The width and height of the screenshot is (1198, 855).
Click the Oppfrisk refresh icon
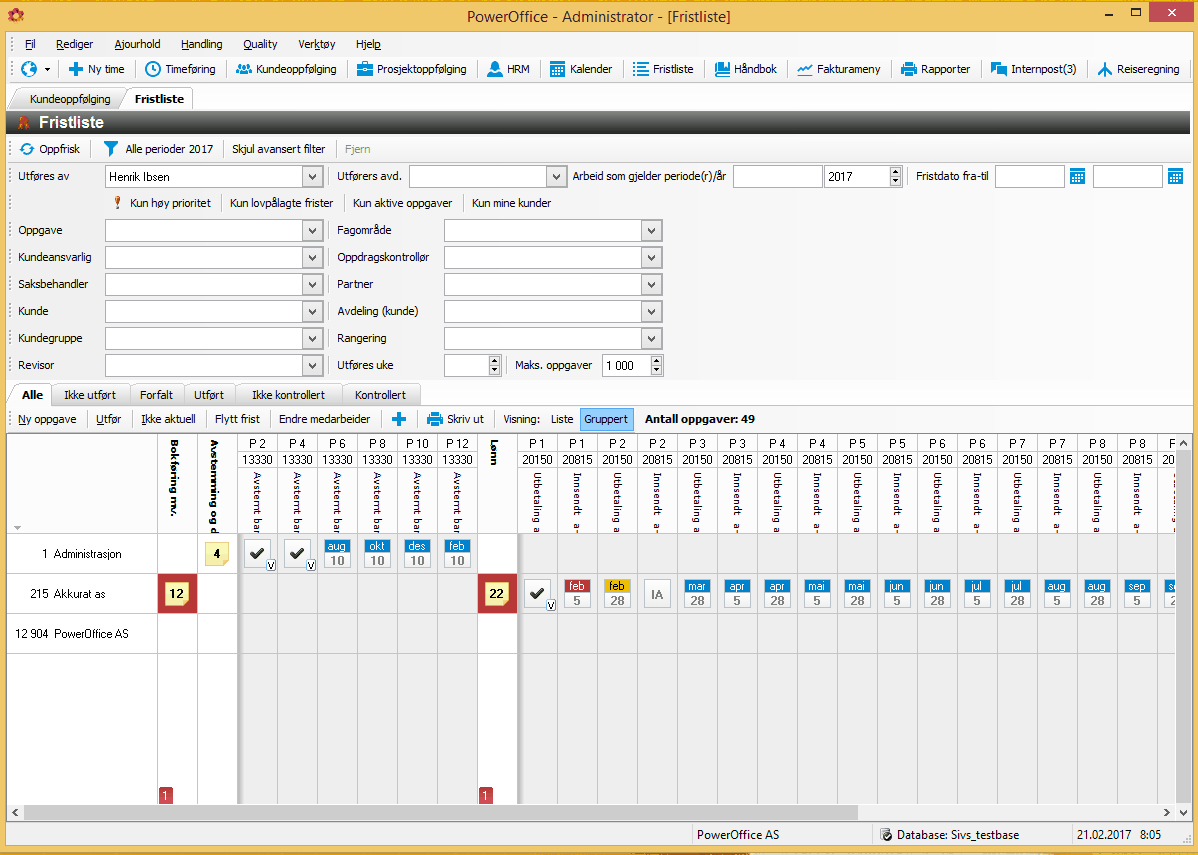[x=27, y=149]
